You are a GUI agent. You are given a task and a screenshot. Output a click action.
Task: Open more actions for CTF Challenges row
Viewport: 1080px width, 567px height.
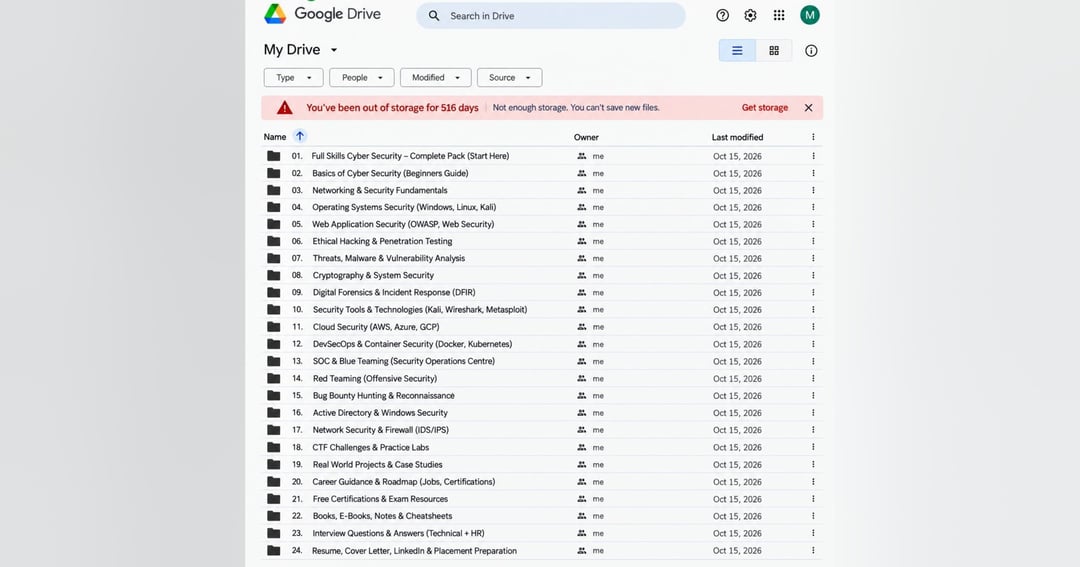[x=813, y=447]
